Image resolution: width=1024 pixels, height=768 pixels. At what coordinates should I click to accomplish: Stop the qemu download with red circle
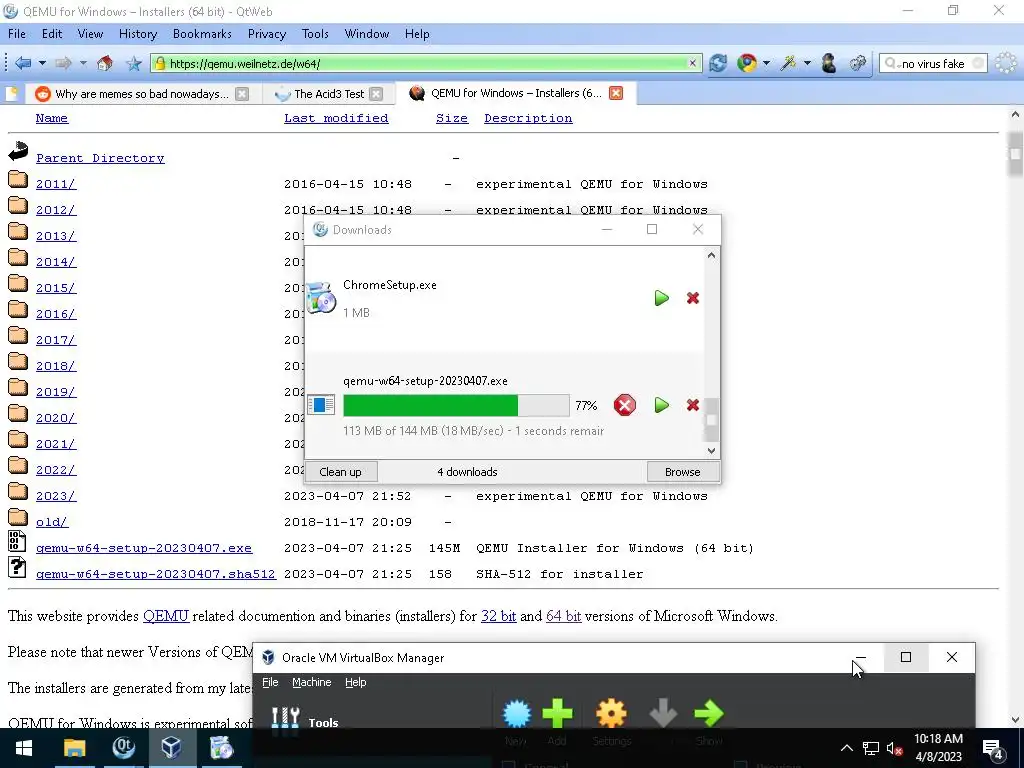click(x=624, y=406)
